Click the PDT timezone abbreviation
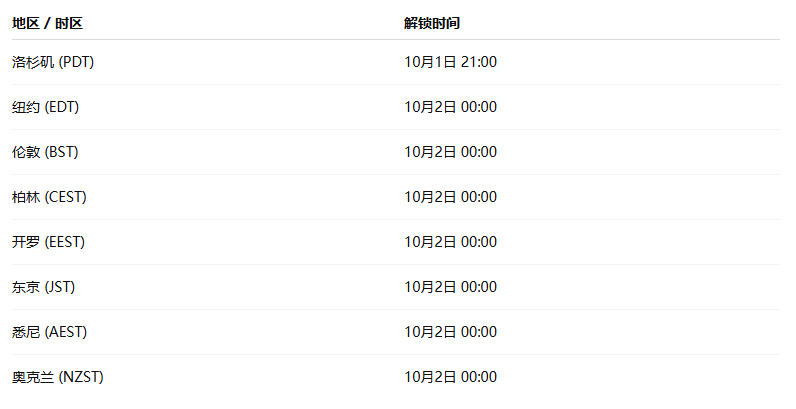796x409 pixels. coord(77,62)
